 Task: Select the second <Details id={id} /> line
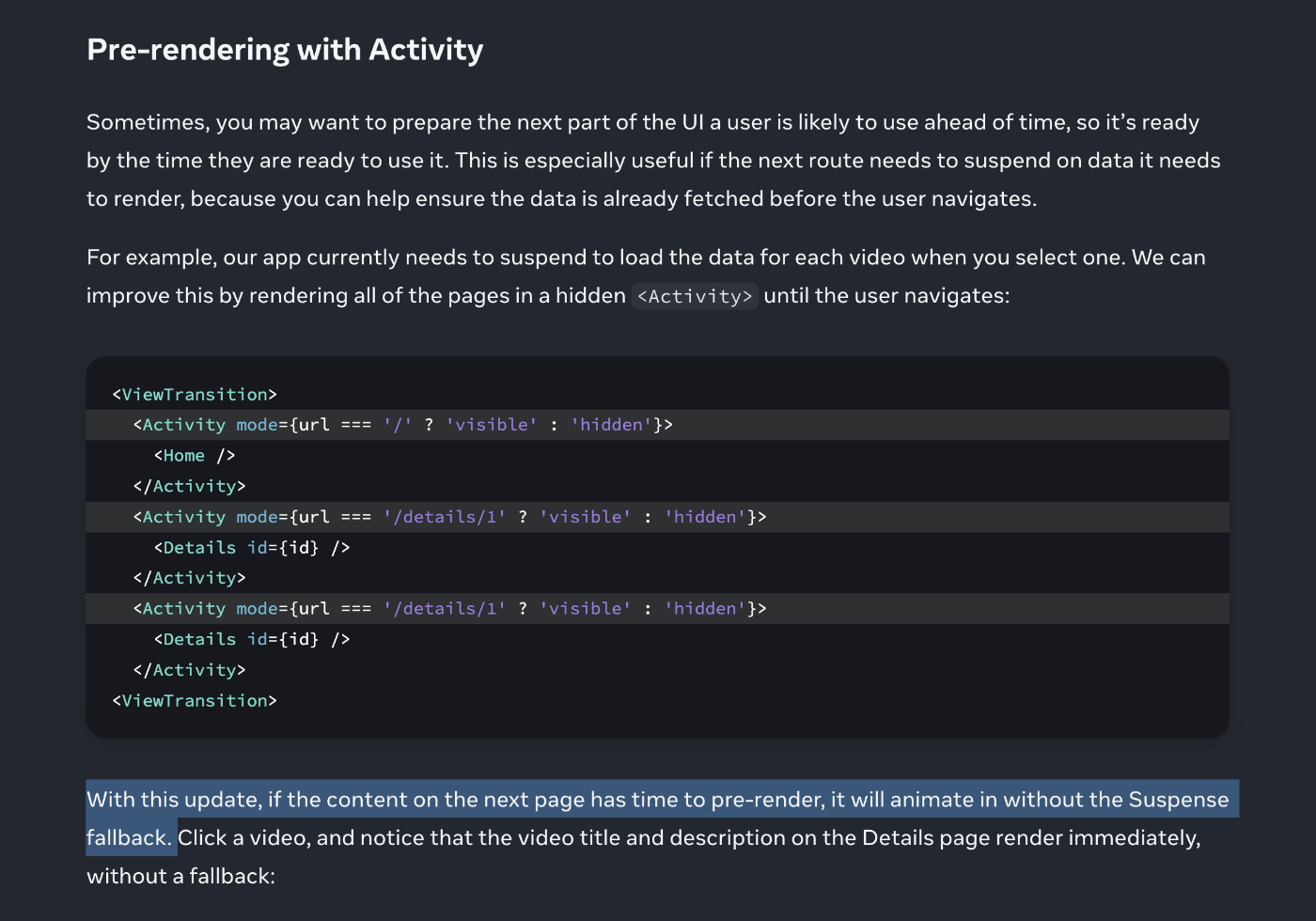pyautogui.click(x=250, y=638)
